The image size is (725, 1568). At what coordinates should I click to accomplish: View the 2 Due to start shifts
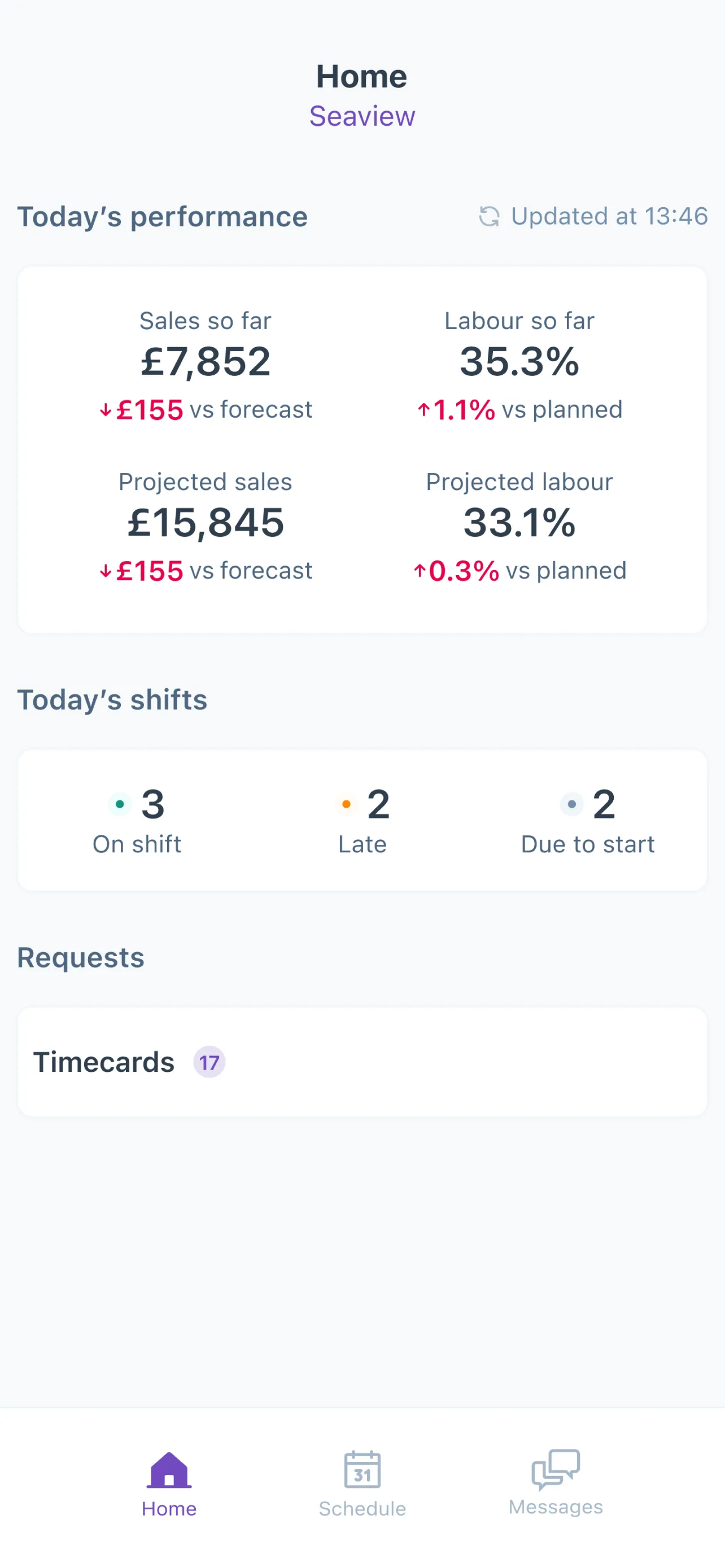(x=588, y=820)
